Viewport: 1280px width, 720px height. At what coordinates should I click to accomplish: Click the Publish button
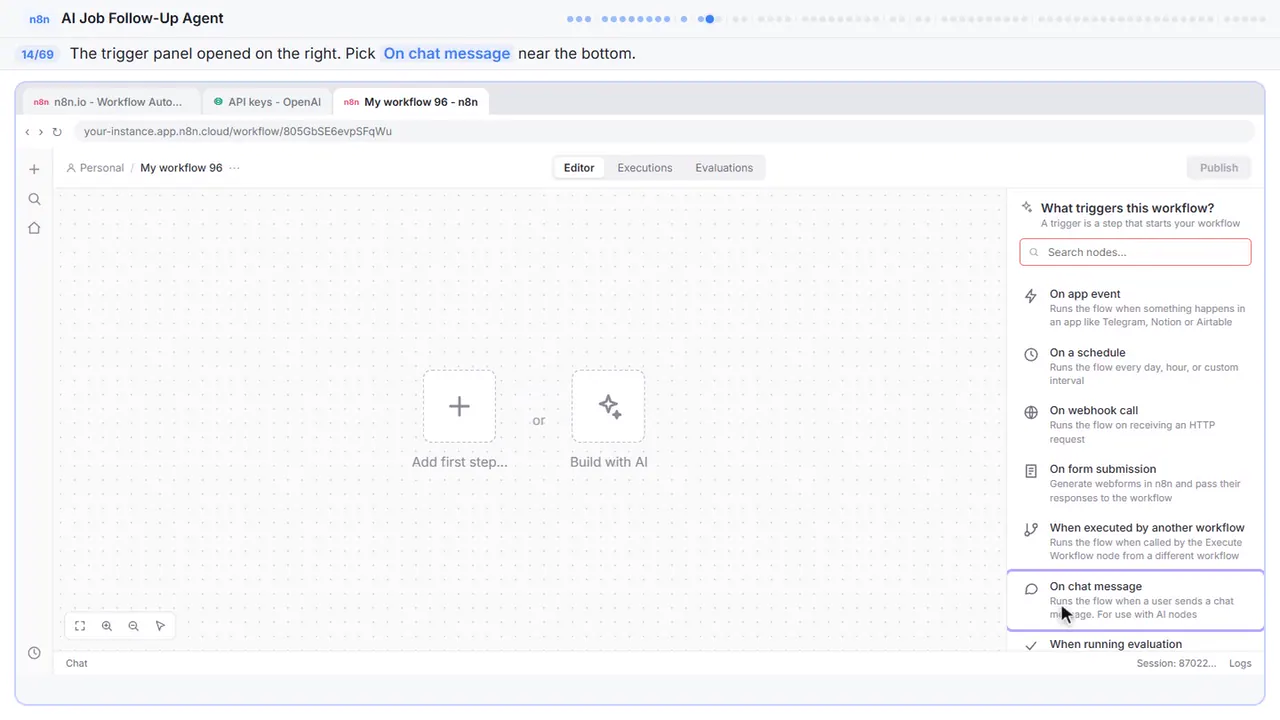click(x=1219, y=168)
